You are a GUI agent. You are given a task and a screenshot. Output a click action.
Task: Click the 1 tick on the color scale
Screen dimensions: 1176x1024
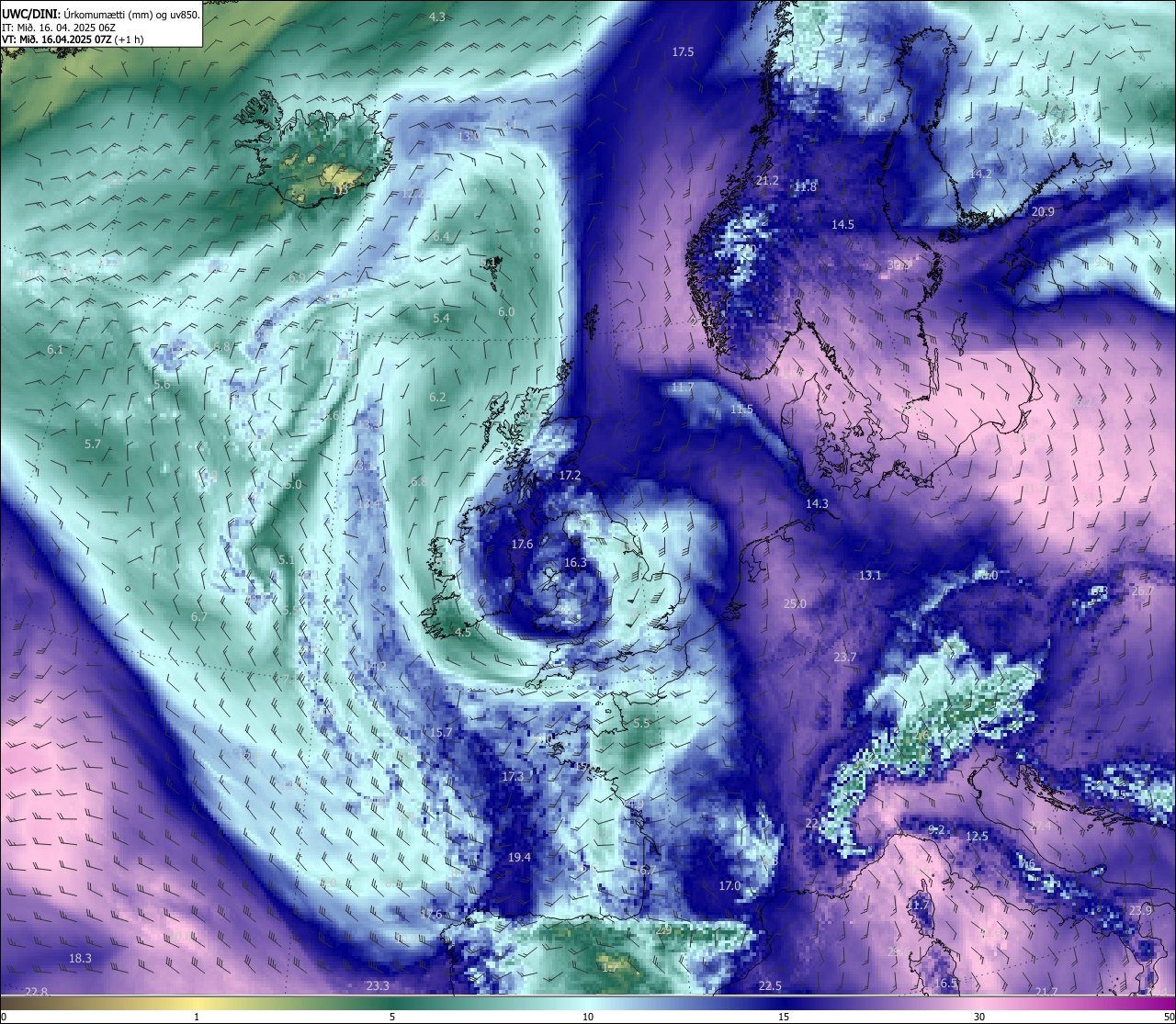tap(197, 1017)
